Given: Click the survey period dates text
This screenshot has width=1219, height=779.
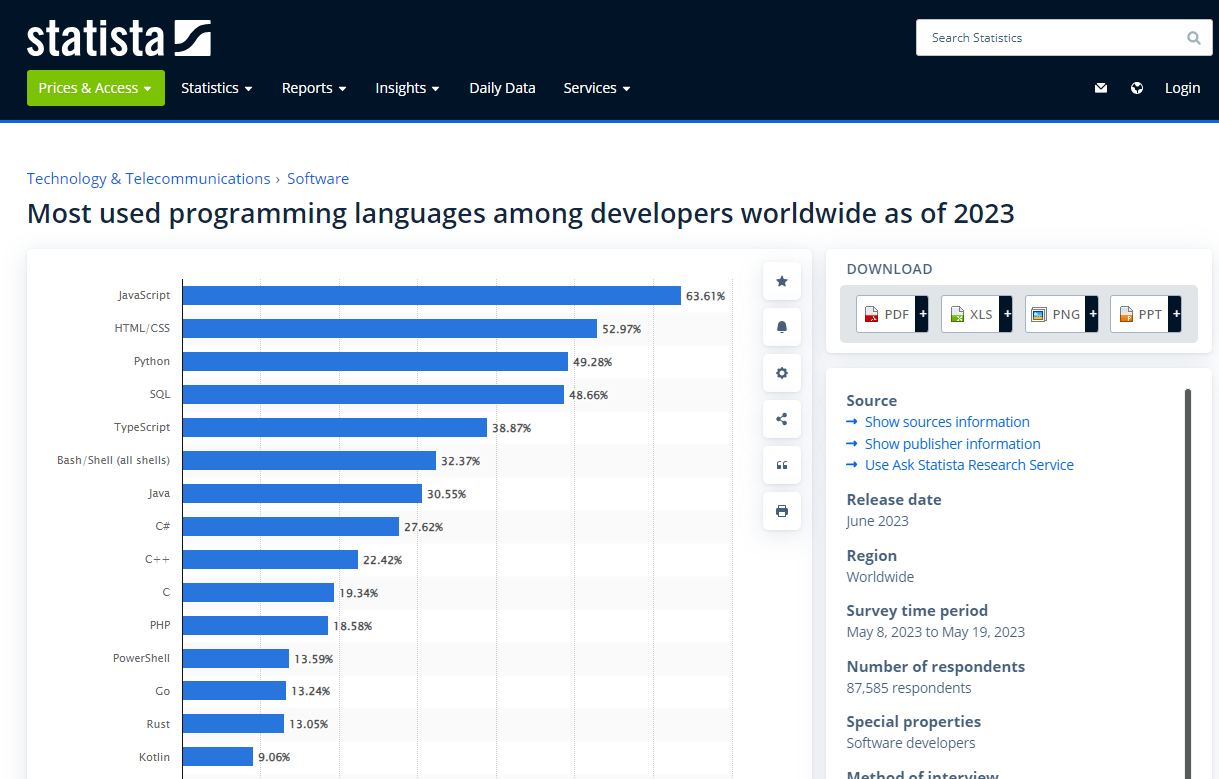Looking at the screenshot, I should click(x=935, y=632).
